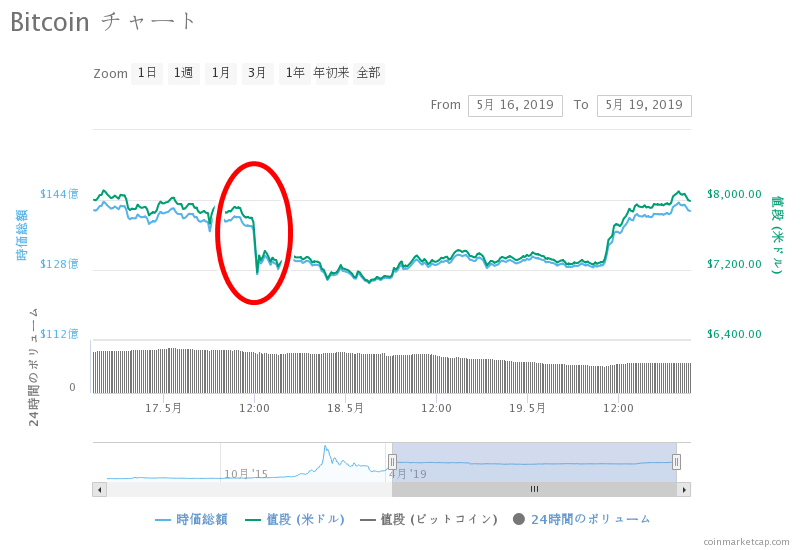Viewport: 800px width, 550px height.
Task: Select the 1日 zoom button
Action: point(147,73)
